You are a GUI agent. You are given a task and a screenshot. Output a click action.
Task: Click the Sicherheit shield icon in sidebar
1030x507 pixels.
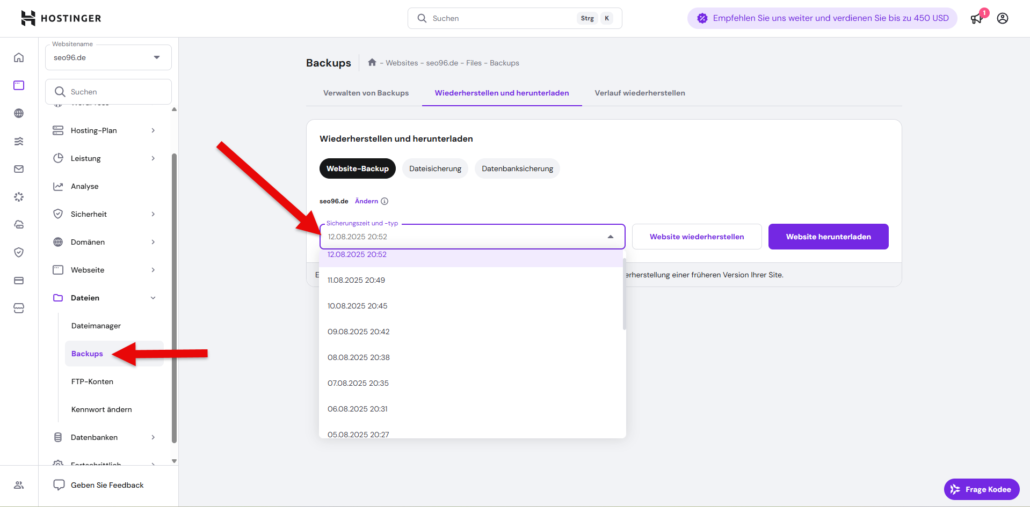(58, 214)
